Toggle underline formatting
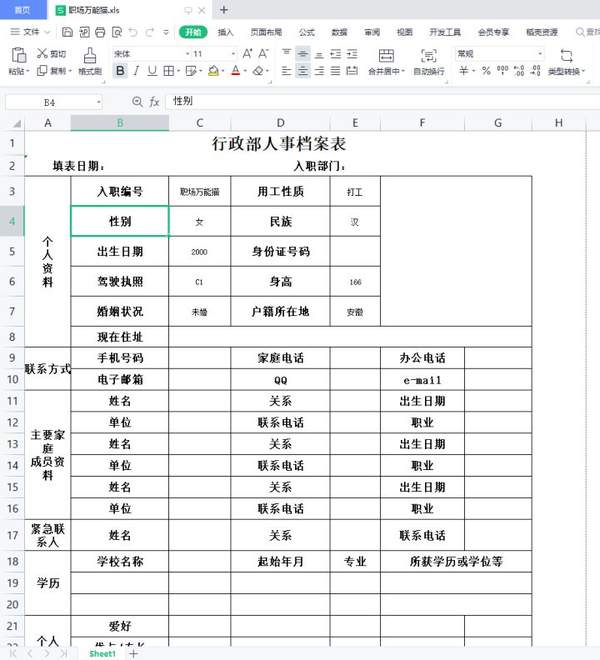 point(152,71)
